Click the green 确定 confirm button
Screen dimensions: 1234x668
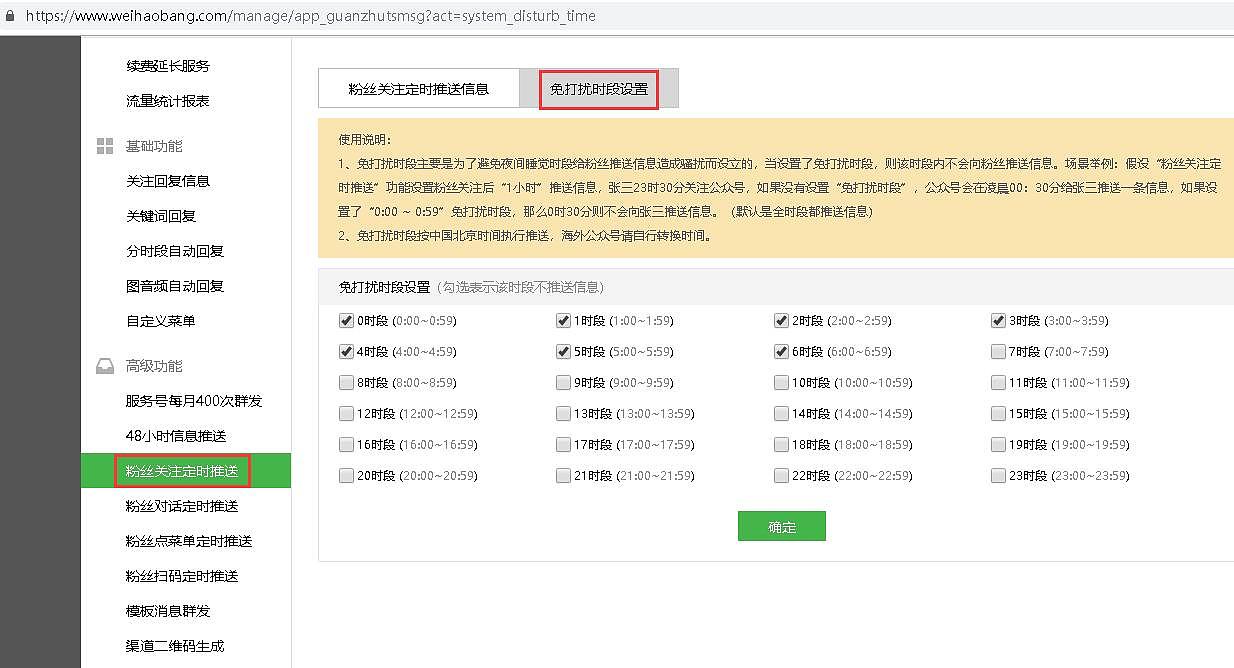(x=781, y=526)
